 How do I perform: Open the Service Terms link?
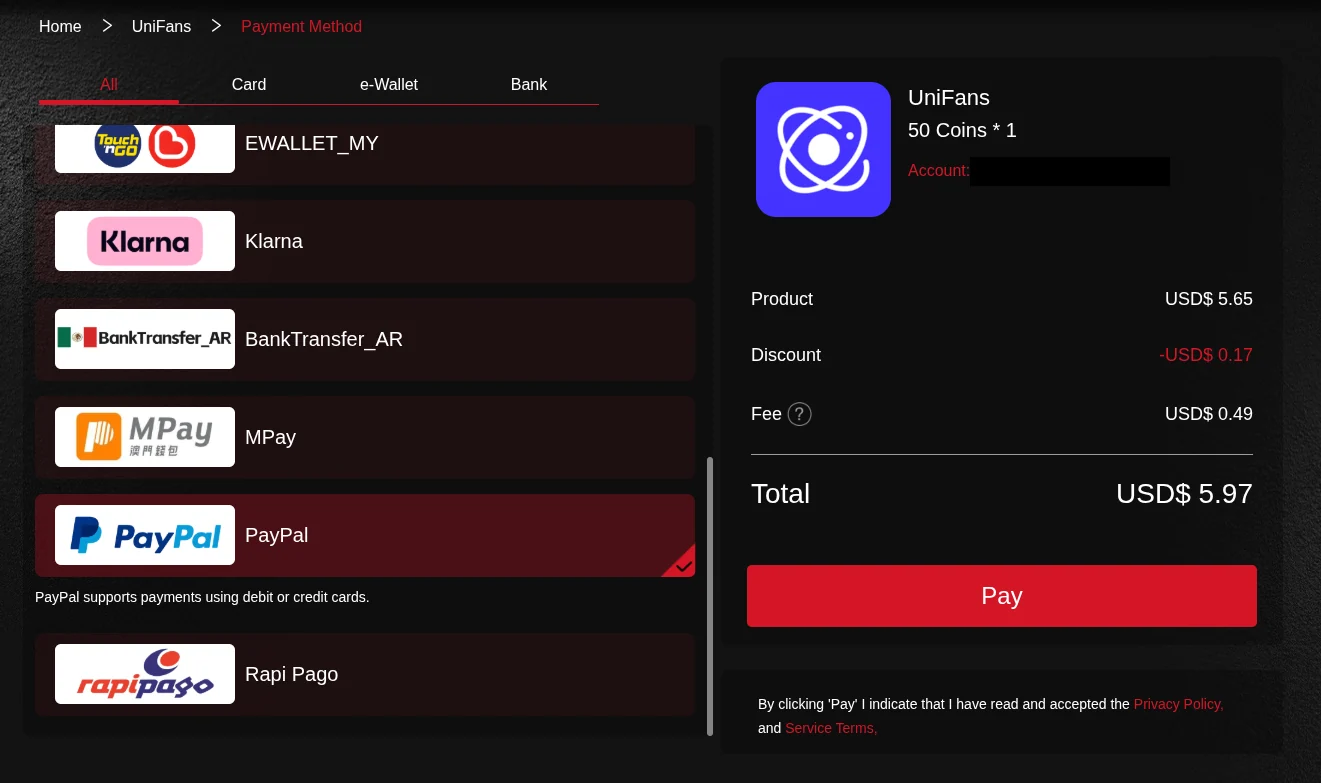pos(831,728)
